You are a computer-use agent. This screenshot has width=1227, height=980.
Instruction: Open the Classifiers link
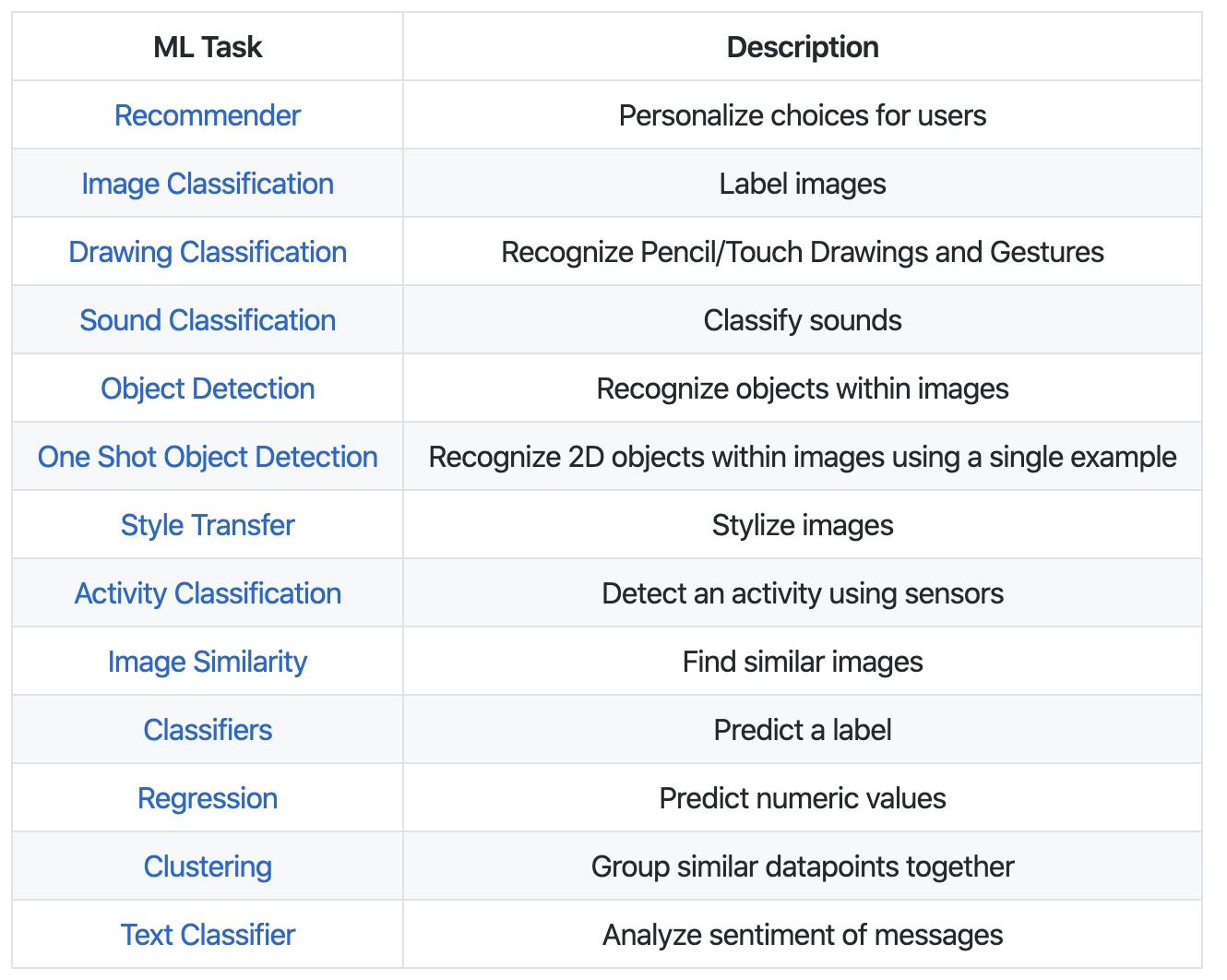[x=208, y=730]
